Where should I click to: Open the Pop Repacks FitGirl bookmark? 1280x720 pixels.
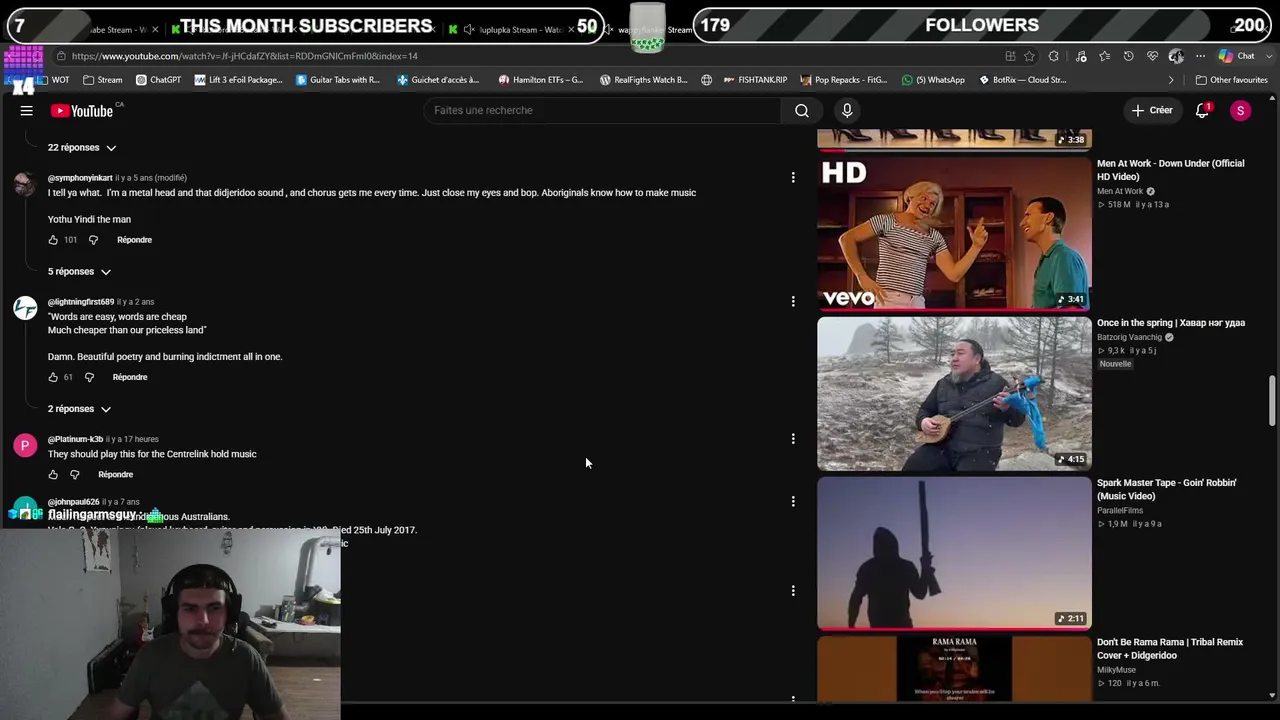pos(843,80)
